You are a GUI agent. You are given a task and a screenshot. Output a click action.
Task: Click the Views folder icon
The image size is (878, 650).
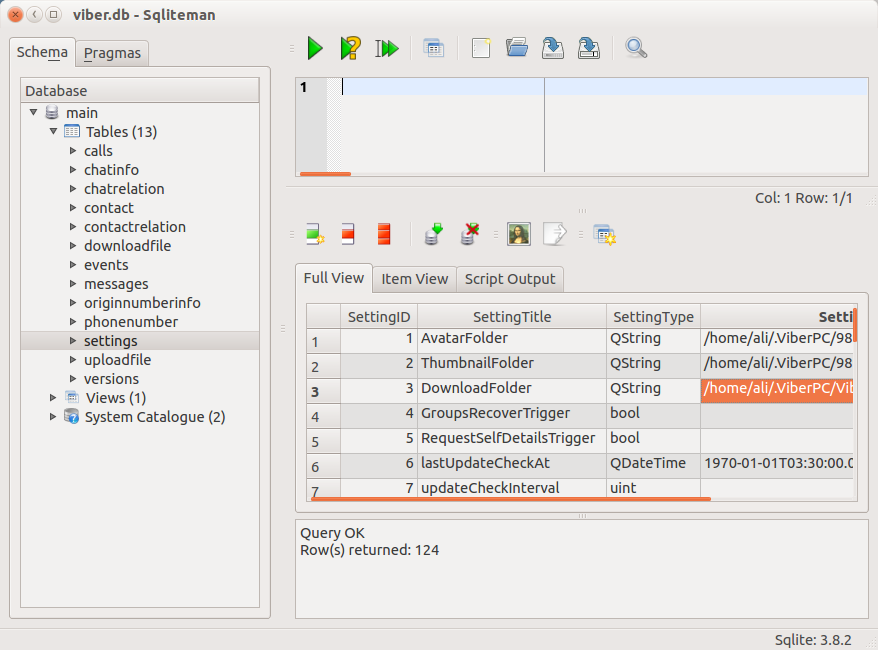click(72, 398)
